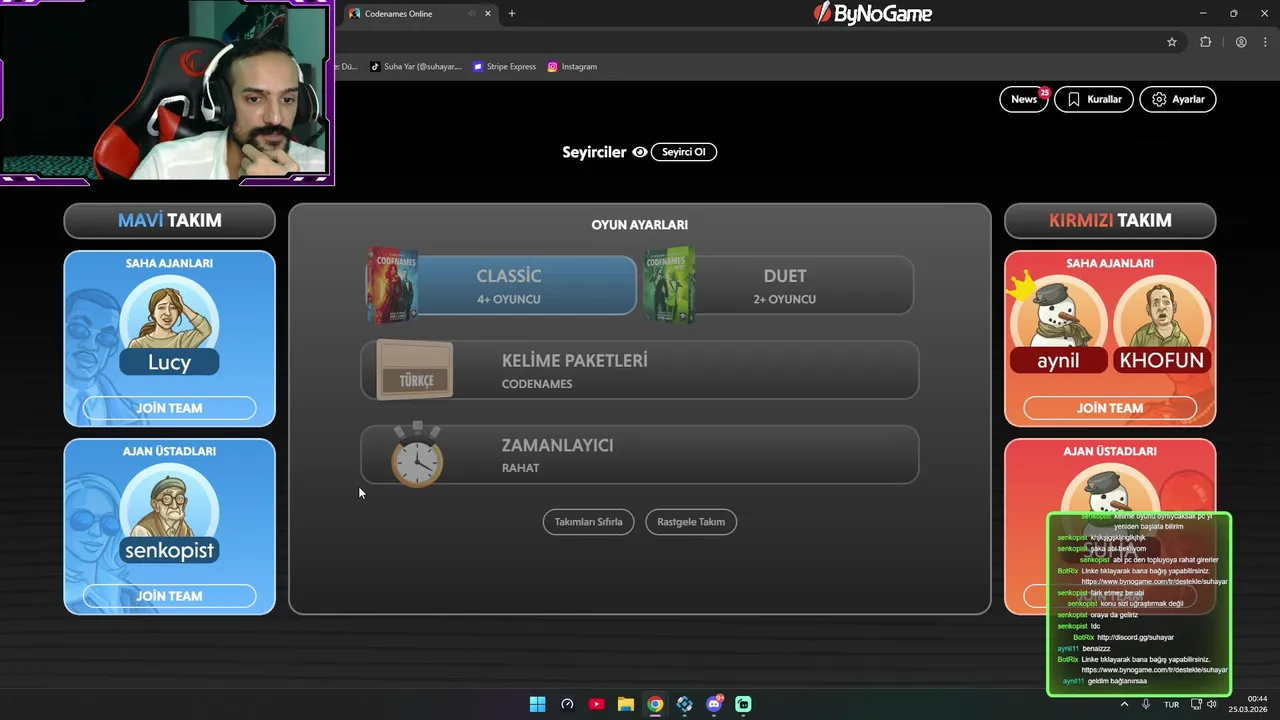
Task: Open the speedometer app in the taskbar
Action: pos(567,704)
